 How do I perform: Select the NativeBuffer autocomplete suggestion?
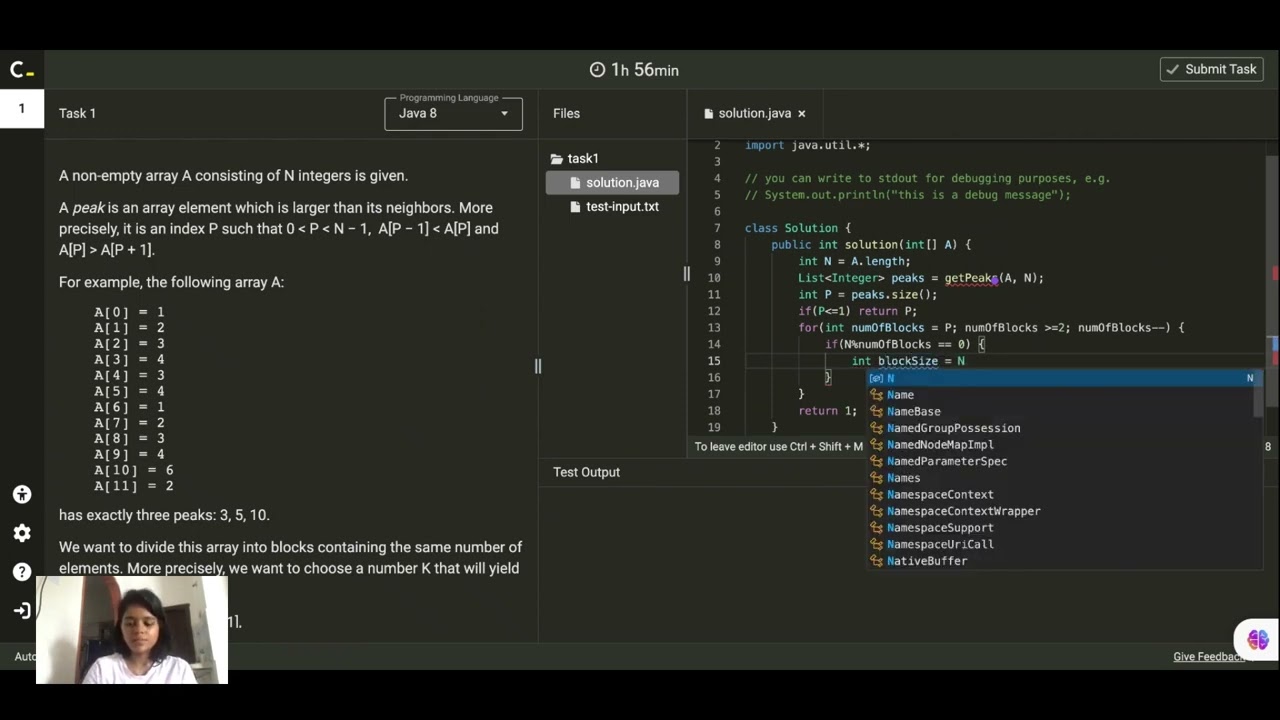tap(1062, 561)
